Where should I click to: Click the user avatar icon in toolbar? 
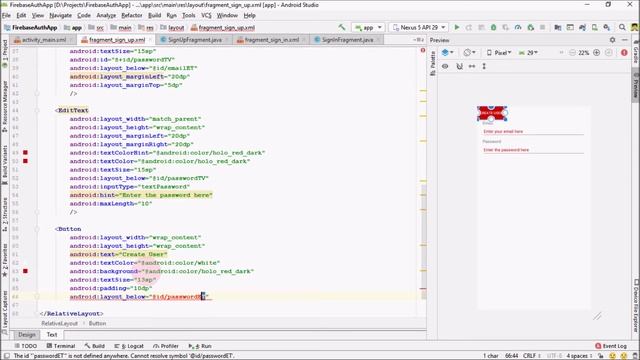click(634, 27)
